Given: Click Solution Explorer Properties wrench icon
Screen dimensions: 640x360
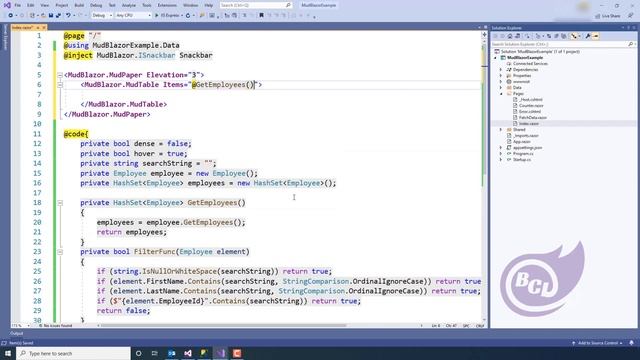Looking at the screenshot, I should pyautogui.click(x=588, y=36).
